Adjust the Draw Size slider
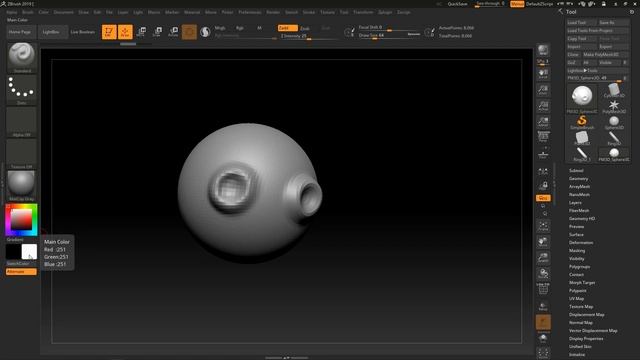 pos(389,36)
